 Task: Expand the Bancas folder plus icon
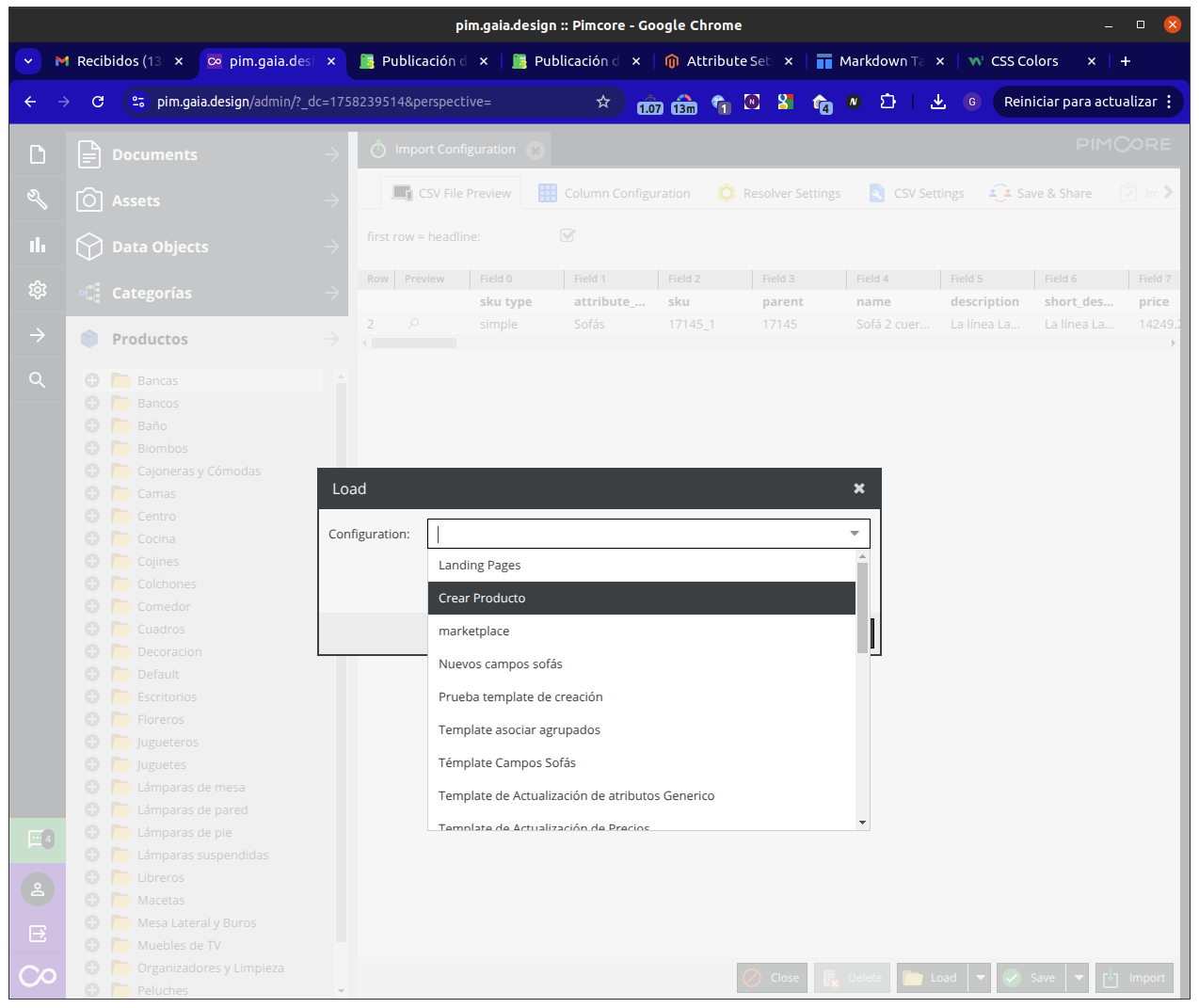coord(92,380)
